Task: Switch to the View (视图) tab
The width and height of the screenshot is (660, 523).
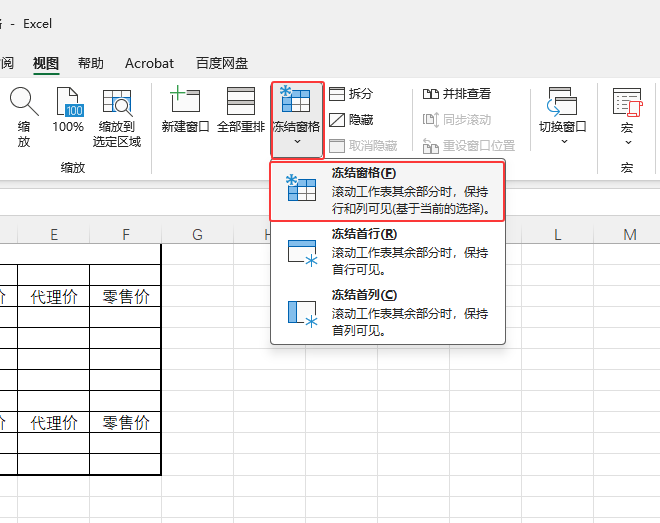Action: [46, 64]
